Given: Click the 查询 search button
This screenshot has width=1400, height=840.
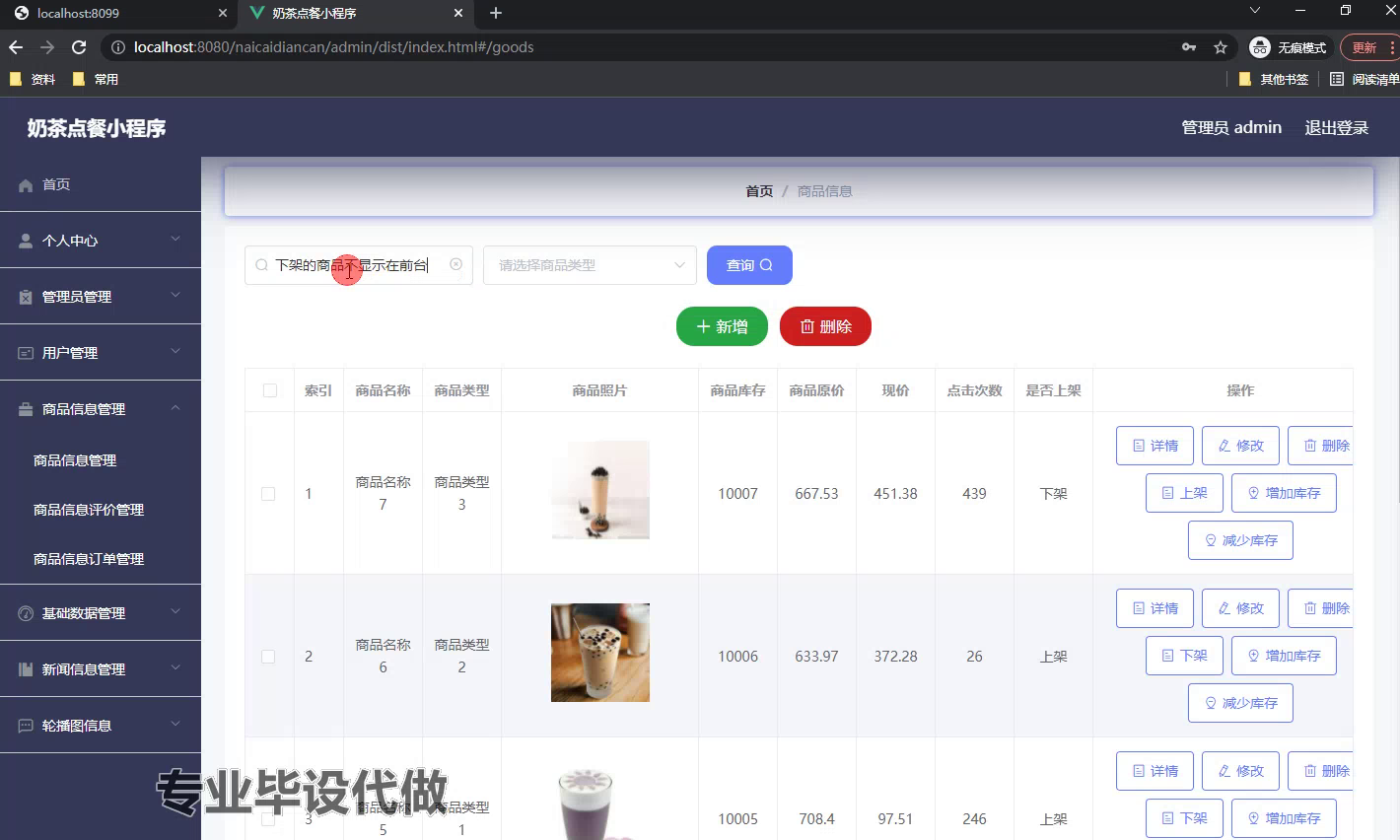Looking at the screenshot, I should click(x=749, y=265).
